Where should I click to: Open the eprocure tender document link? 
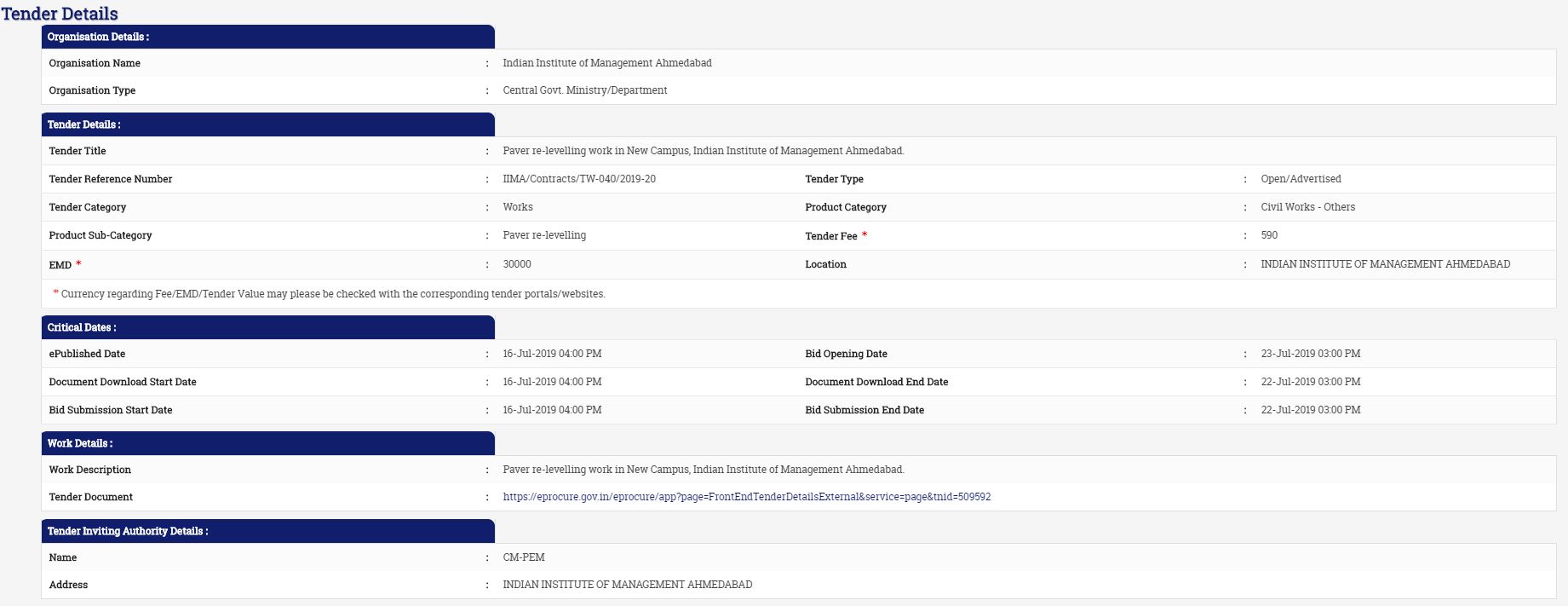coord(746,497)
